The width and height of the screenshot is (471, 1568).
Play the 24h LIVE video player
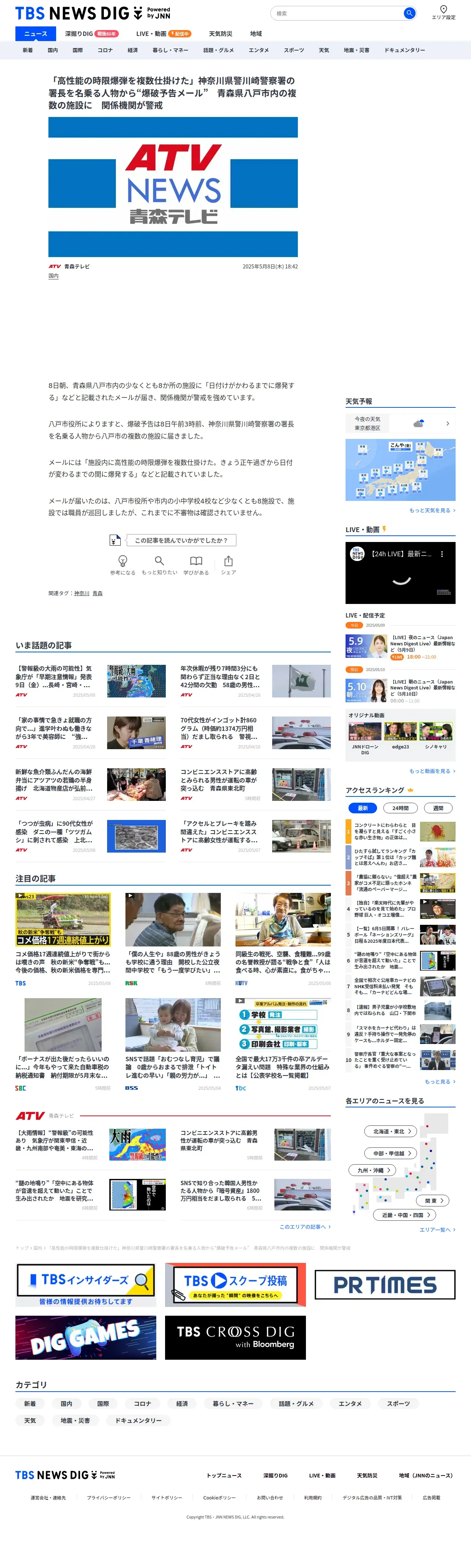point(401,573)
